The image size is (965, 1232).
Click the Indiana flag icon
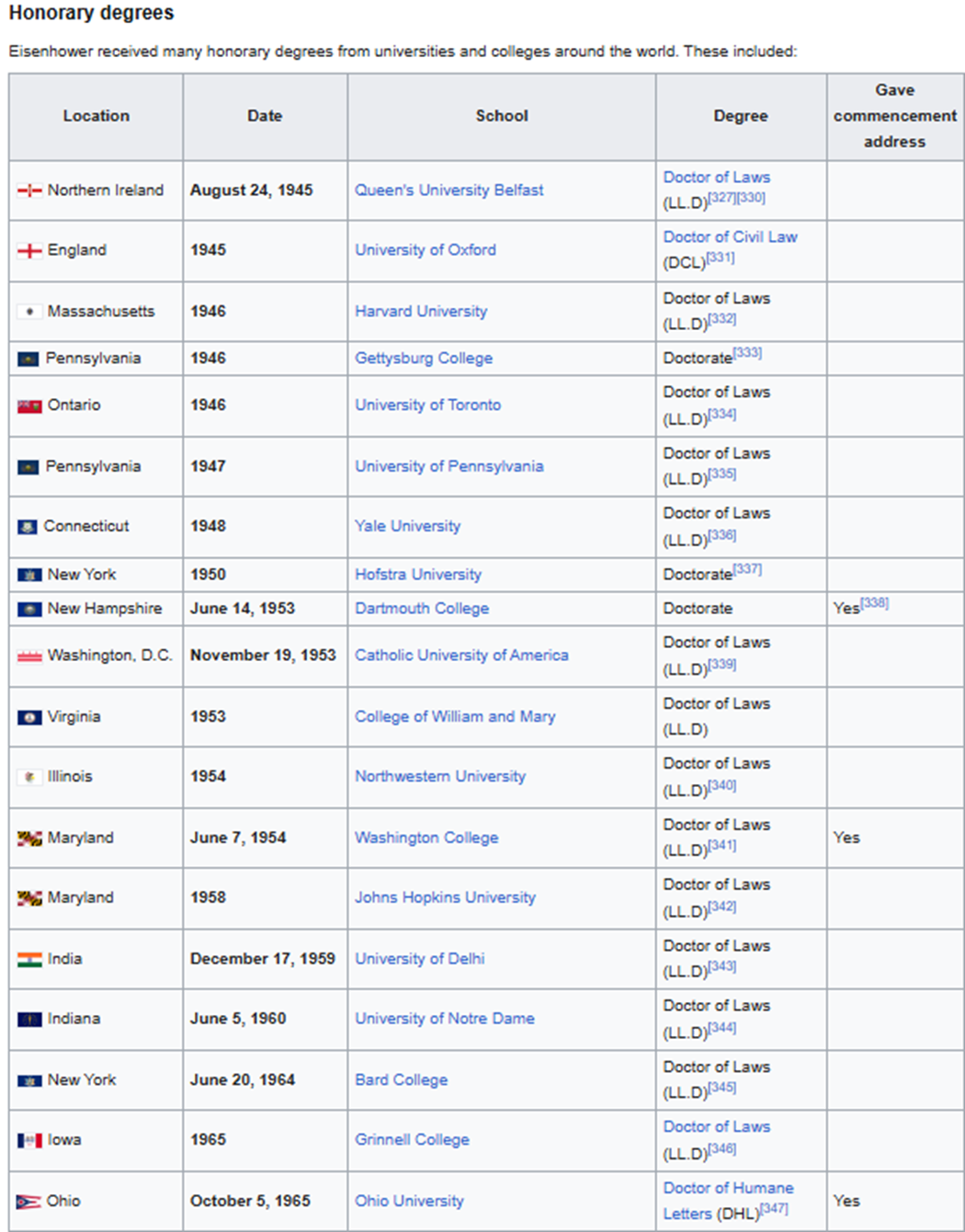(29, 1019)
